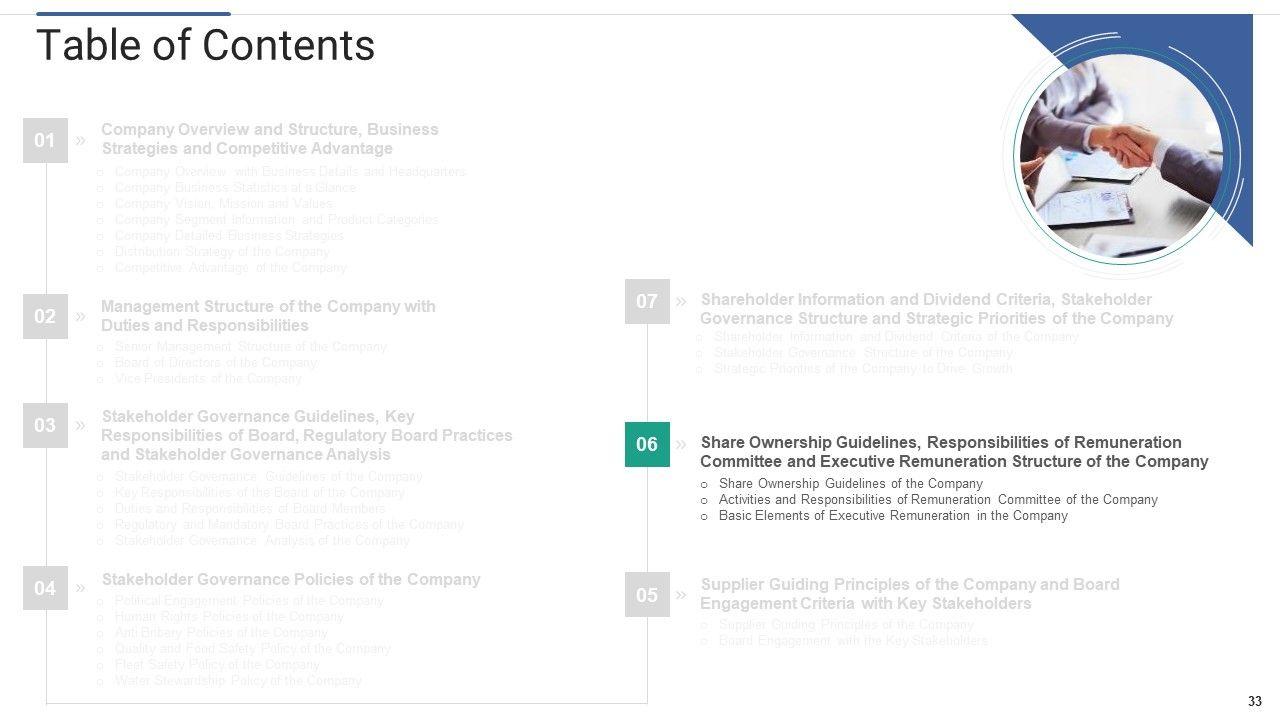1280x720 pixels.
Task: Click the 'Stakeholder Governance Policies of the Company' heading
Action: pyautogui.click(x=291, y=580)
